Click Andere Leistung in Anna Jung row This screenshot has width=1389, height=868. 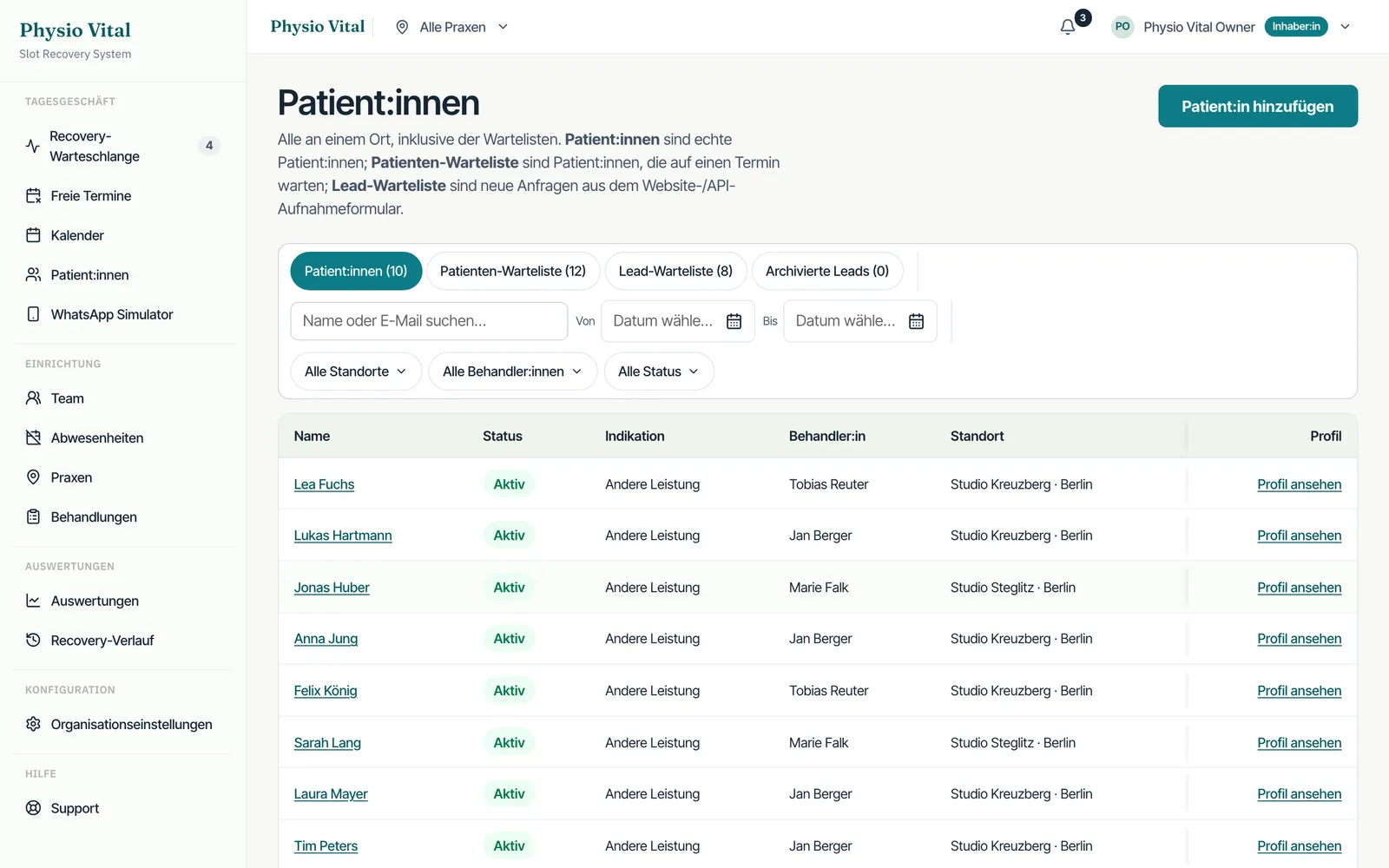tap(652, 639)
